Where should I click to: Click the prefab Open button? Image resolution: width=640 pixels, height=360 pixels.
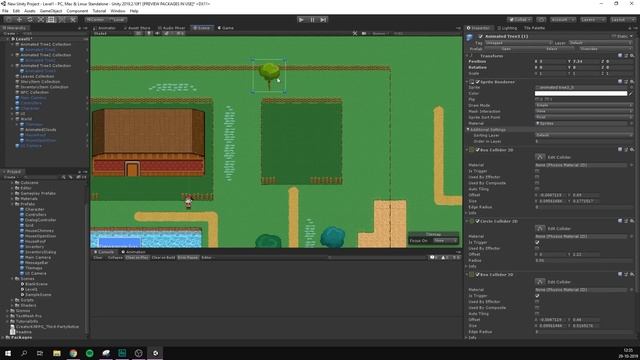pyautogui.click(x=506, y=49)
